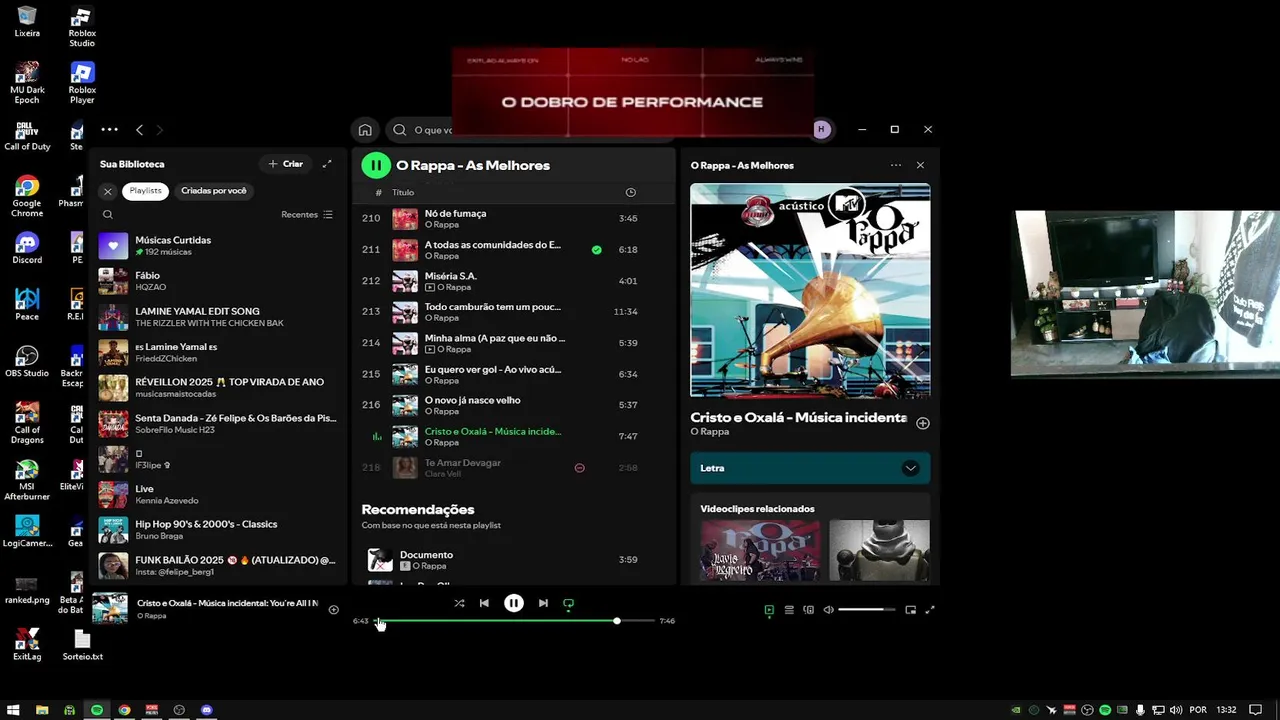The width and height of the screenshot is (1280, 720).
Task: Click red hide icon on Te Amar Devagar
Action: tap(579, 468)
